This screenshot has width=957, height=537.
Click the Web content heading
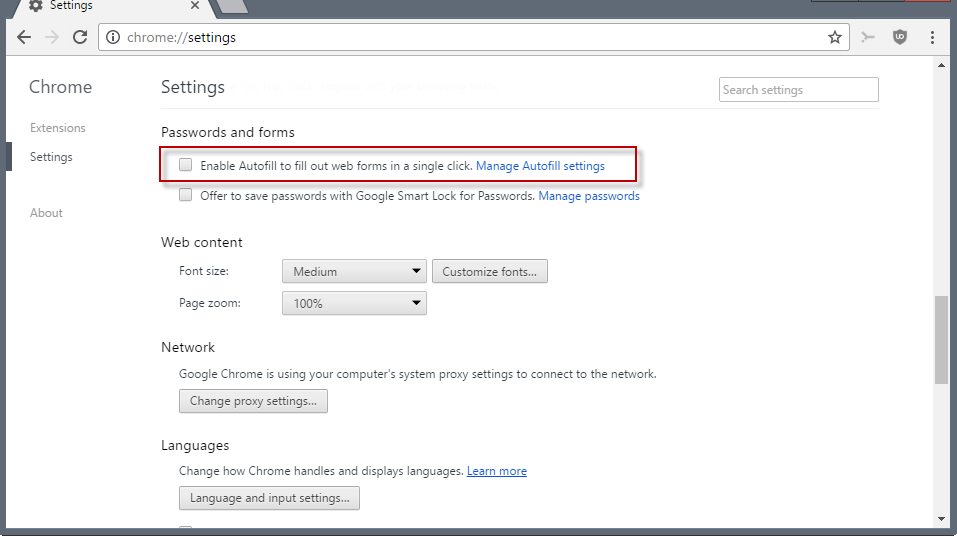click(201, 242)
